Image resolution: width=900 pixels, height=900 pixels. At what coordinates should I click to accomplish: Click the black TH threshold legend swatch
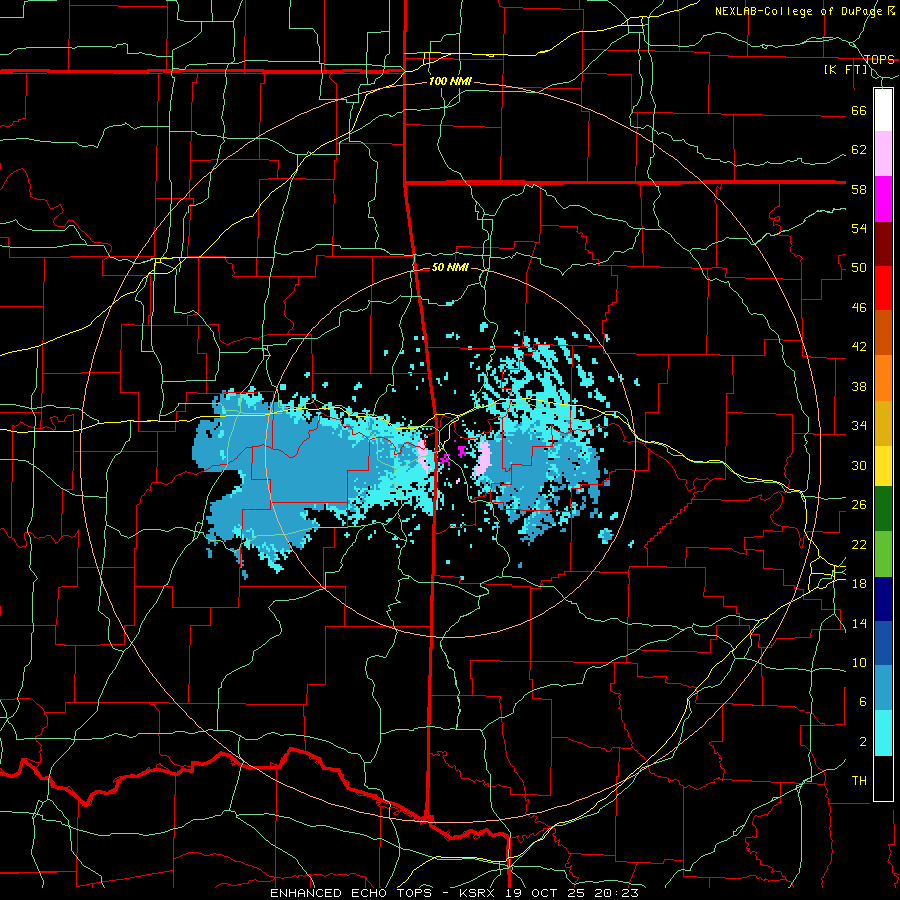point(883,778)
